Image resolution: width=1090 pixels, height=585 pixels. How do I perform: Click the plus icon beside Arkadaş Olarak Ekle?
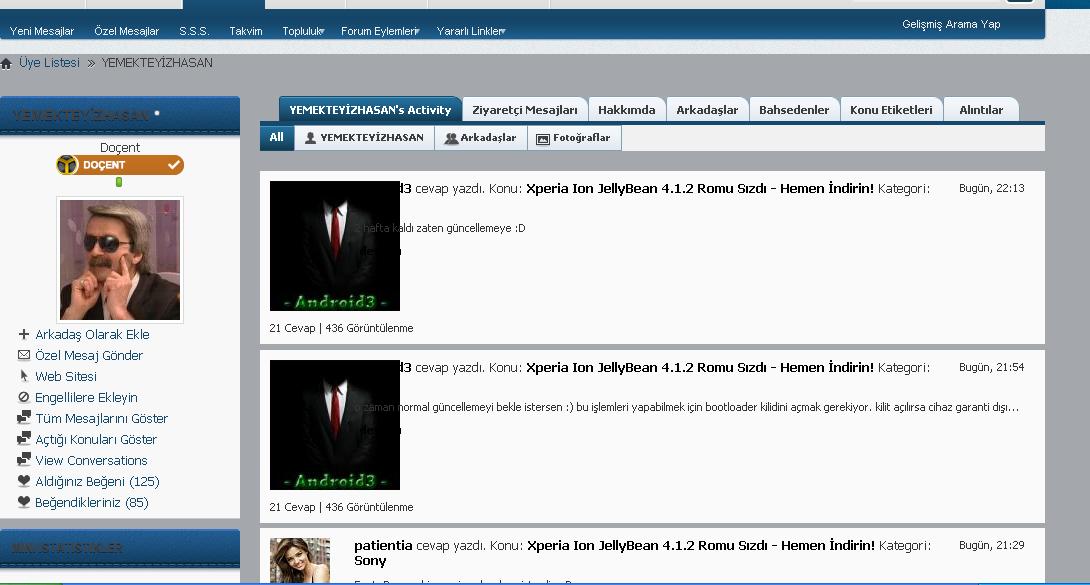(24, 334)
